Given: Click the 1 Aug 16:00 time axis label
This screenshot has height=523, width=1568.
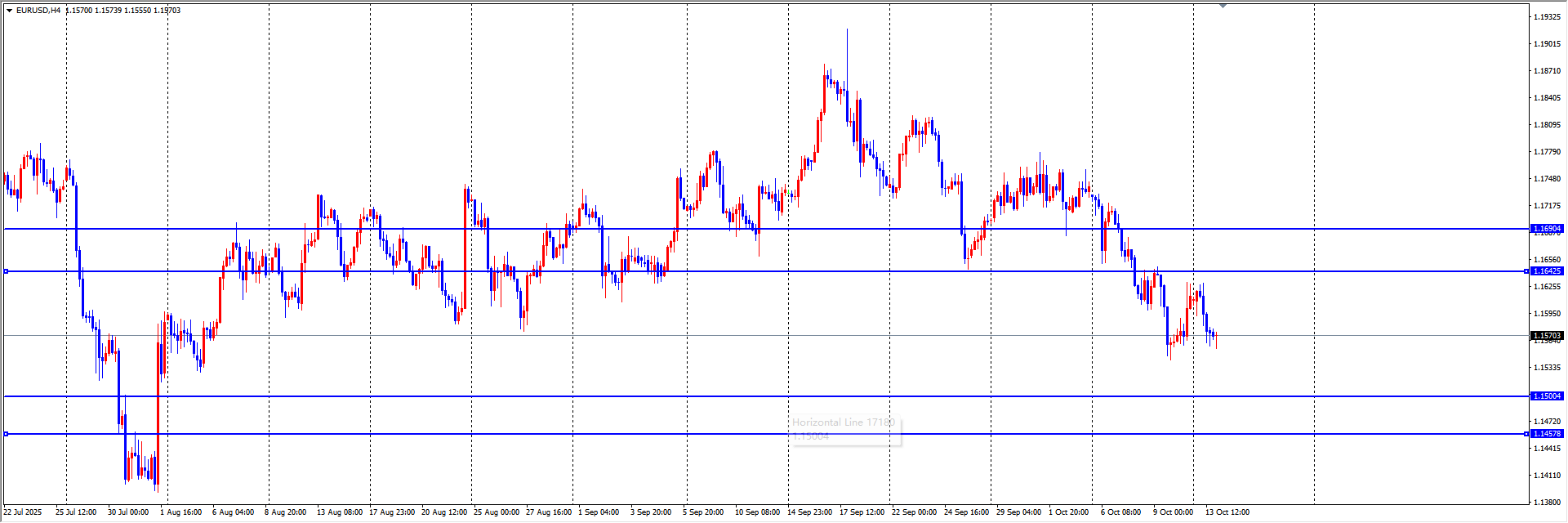Looking at the screenshot, I should (180, 512).
